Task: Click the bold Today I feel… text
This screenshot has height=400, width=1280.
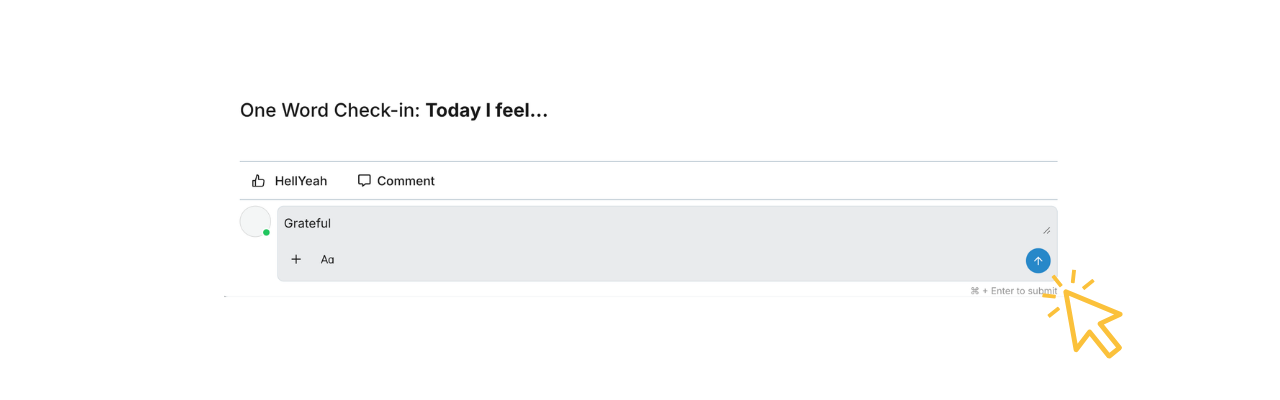Action: pyautogui.click(x=487, y=110)
